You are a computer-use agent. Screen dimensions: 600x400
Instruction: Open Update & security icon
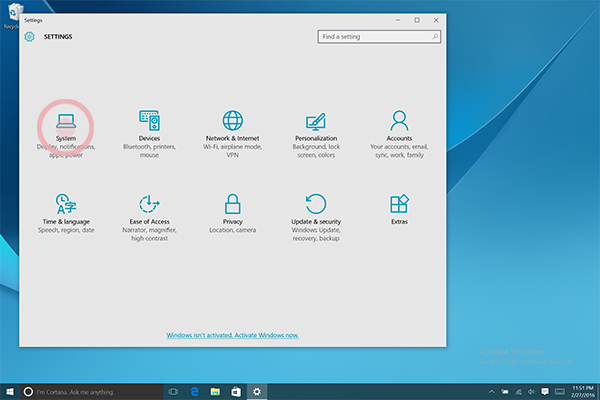[316, 204]
